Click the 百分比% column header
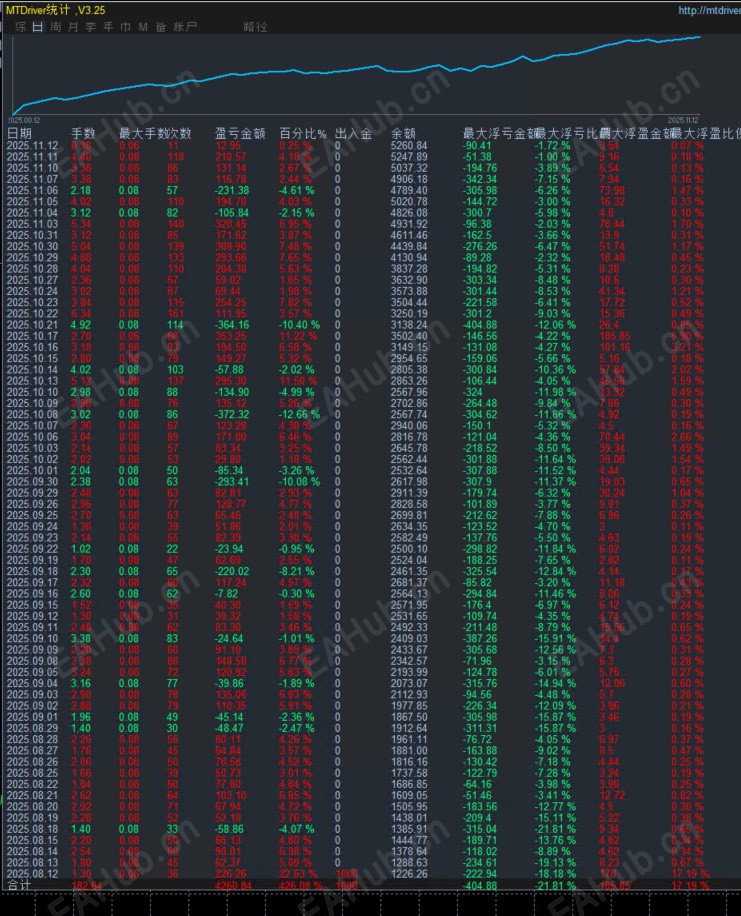The height and width of the screenshot is (916, 741). (x=302, y=133)
